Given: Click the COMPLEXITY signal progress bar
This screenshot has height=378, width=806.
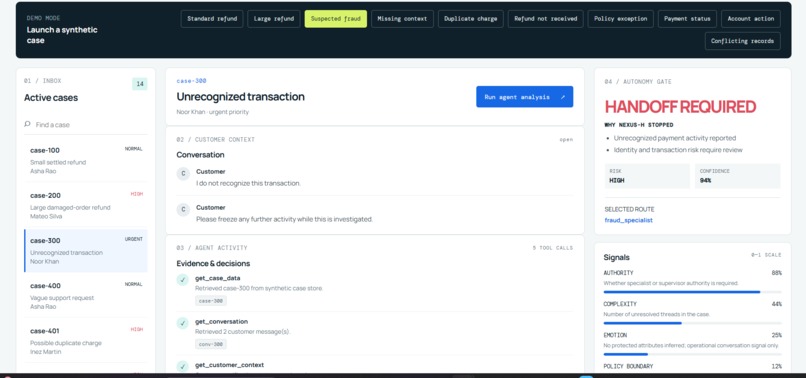Looking at the screenshot, I should pyautogui.click(x=692, y=323).
